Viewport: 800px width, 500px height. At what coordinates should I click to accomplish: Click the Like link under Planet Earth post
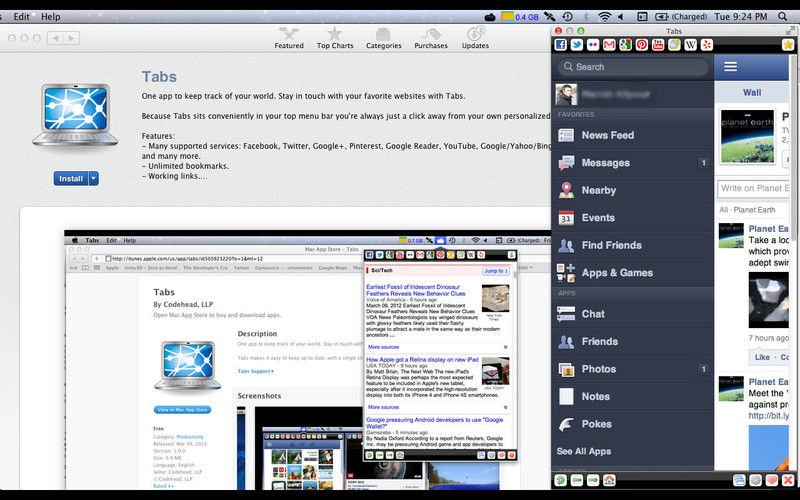762,357
